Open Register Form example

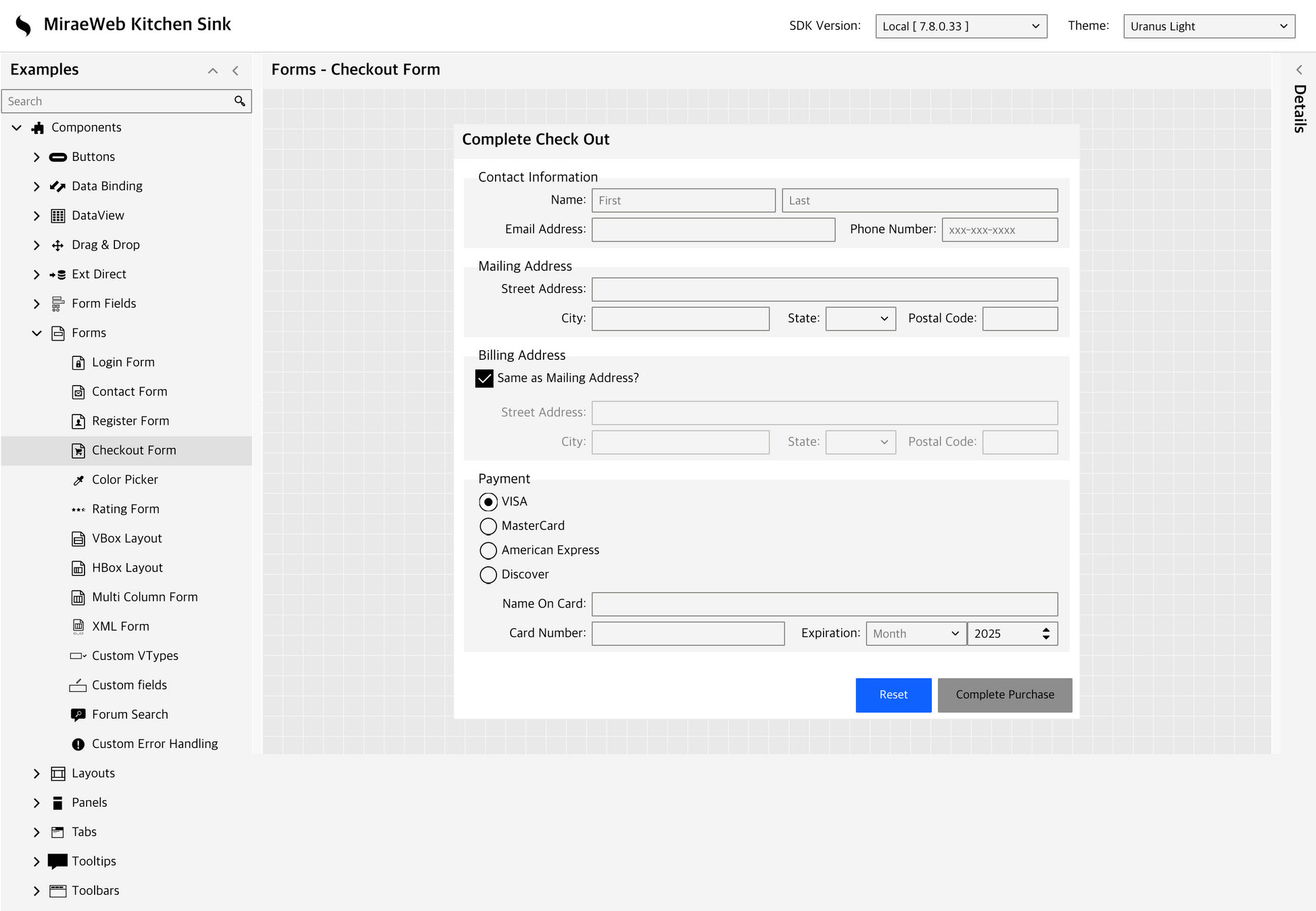coord(131,421)
